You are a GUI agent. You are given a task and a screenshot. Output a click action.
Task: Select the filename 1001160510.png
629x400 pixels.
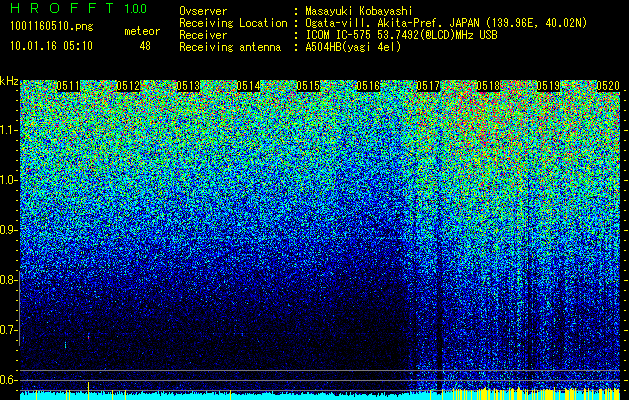[x=52, y=27]
